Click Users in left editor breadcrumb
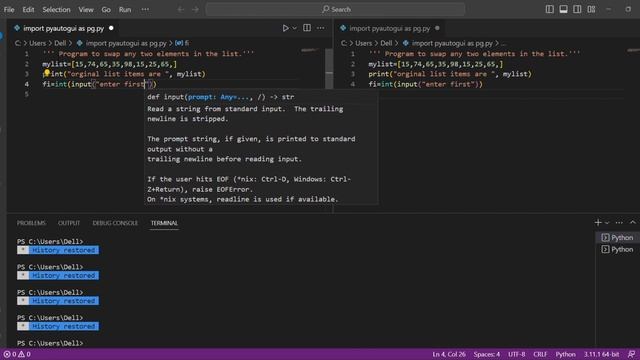The width and height of the screenshot is (640, 360). 37,43
